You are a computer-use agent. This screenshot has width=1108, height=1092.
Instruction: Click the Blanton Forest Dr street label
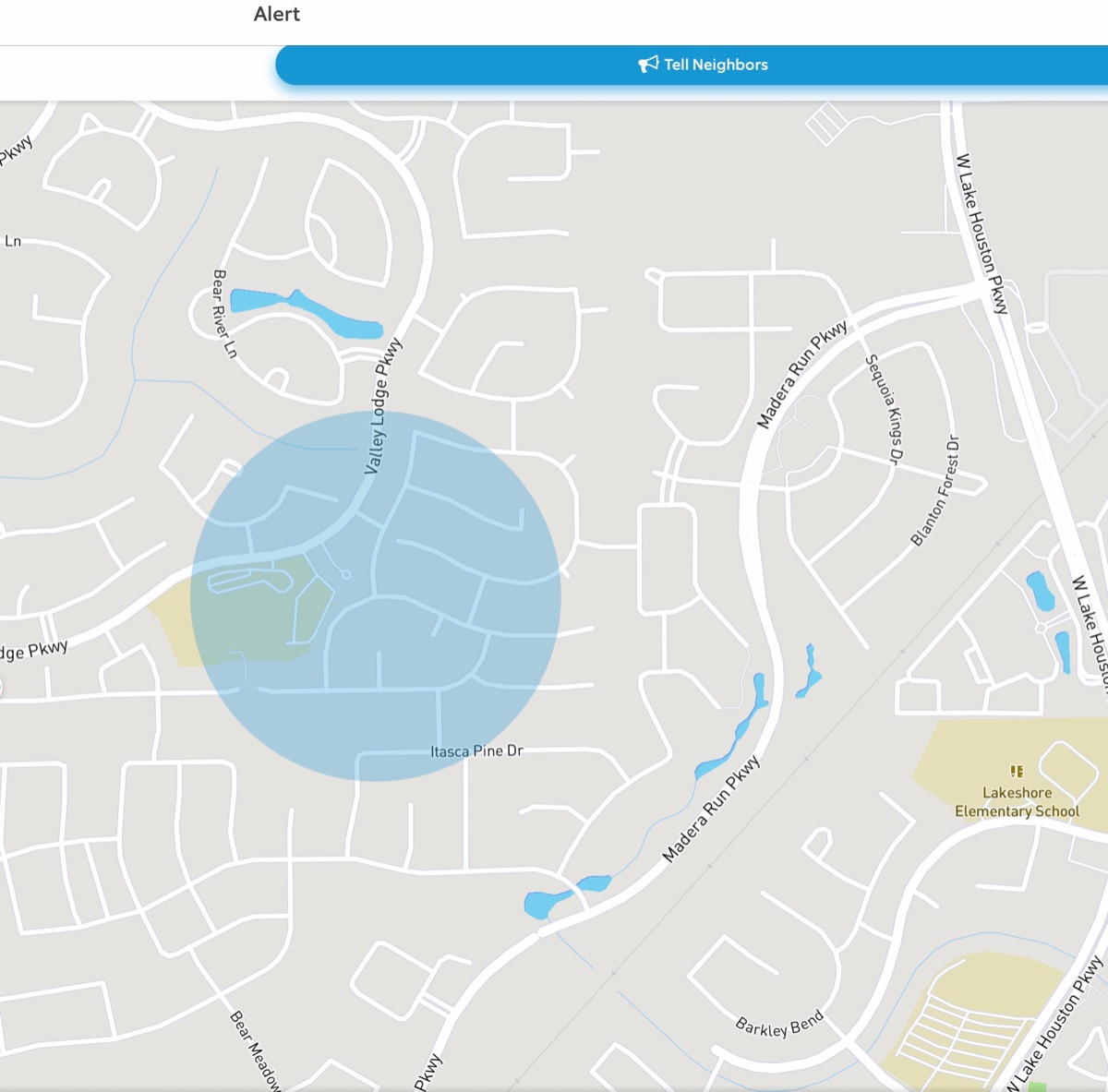pos(935,491)
